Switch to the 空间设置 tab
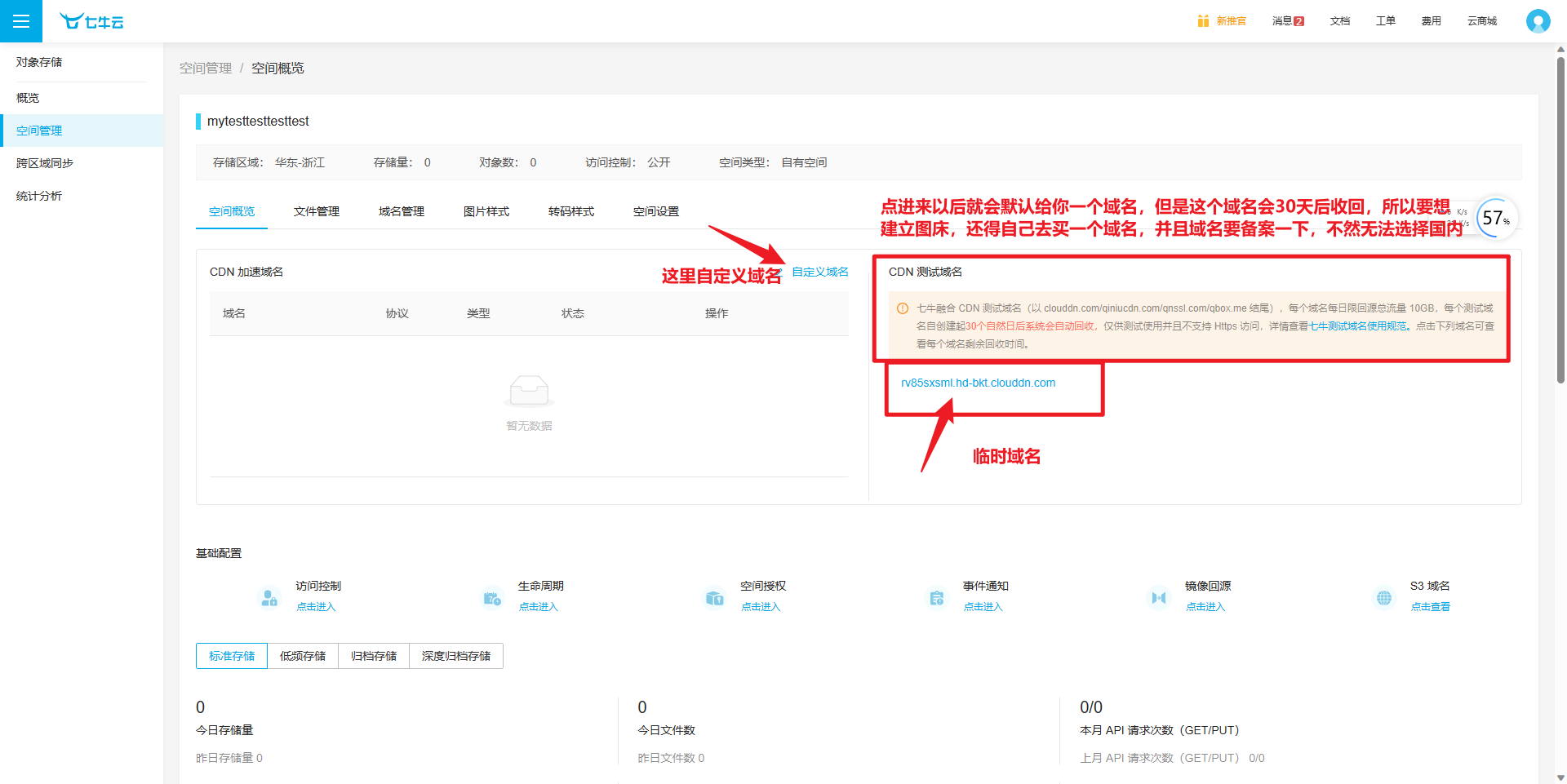This screenshot has height=784, width=1567. pos(656,211)
